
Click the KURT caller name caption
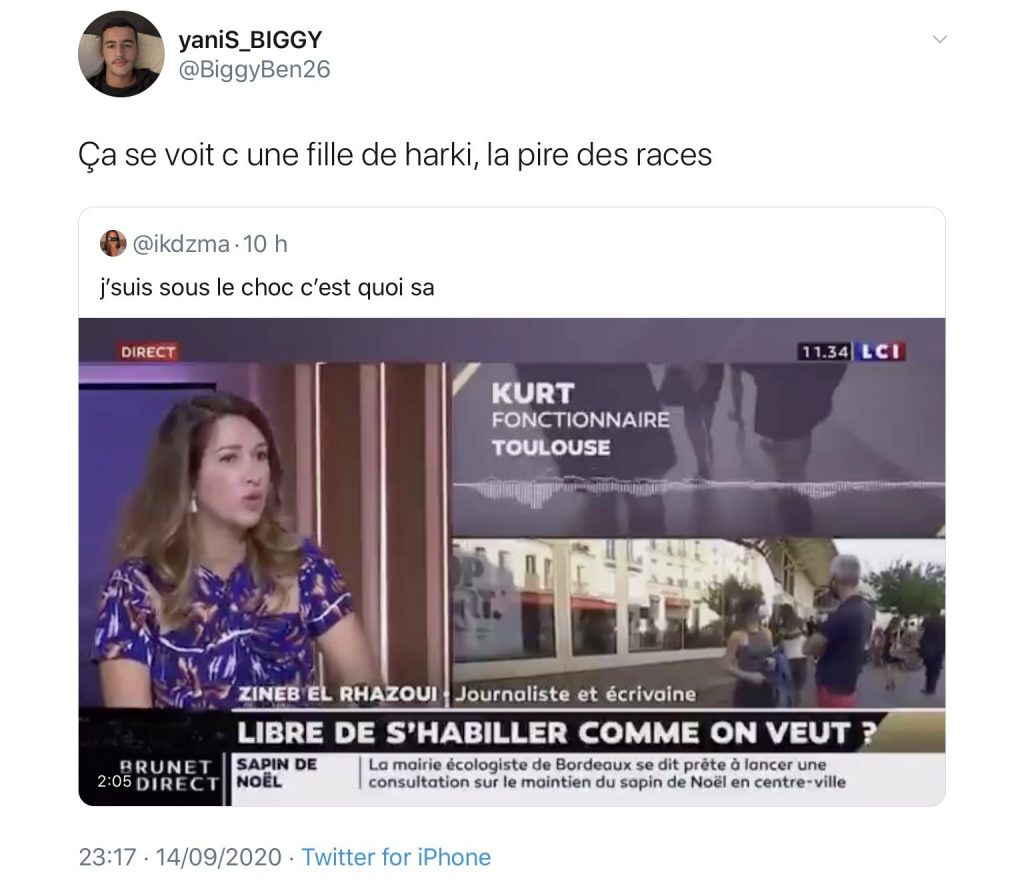point(533,394)
